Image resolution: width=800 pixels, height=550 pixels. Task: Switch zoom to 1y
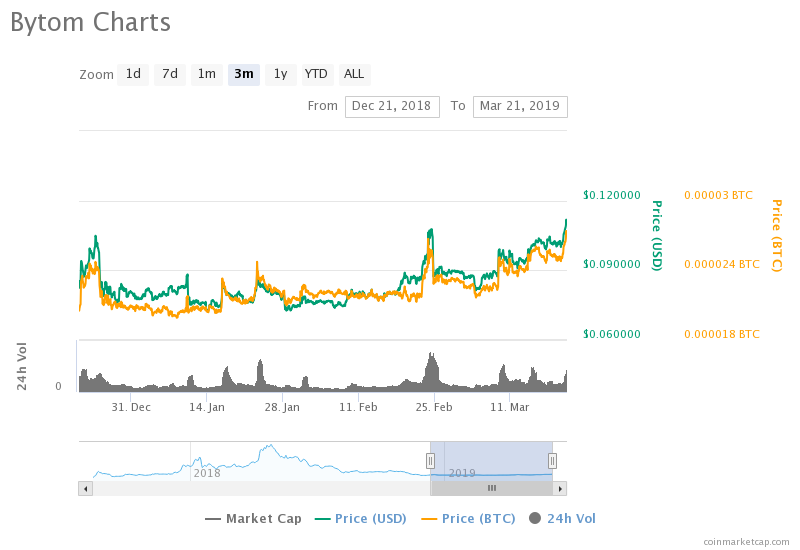[281, 74]
